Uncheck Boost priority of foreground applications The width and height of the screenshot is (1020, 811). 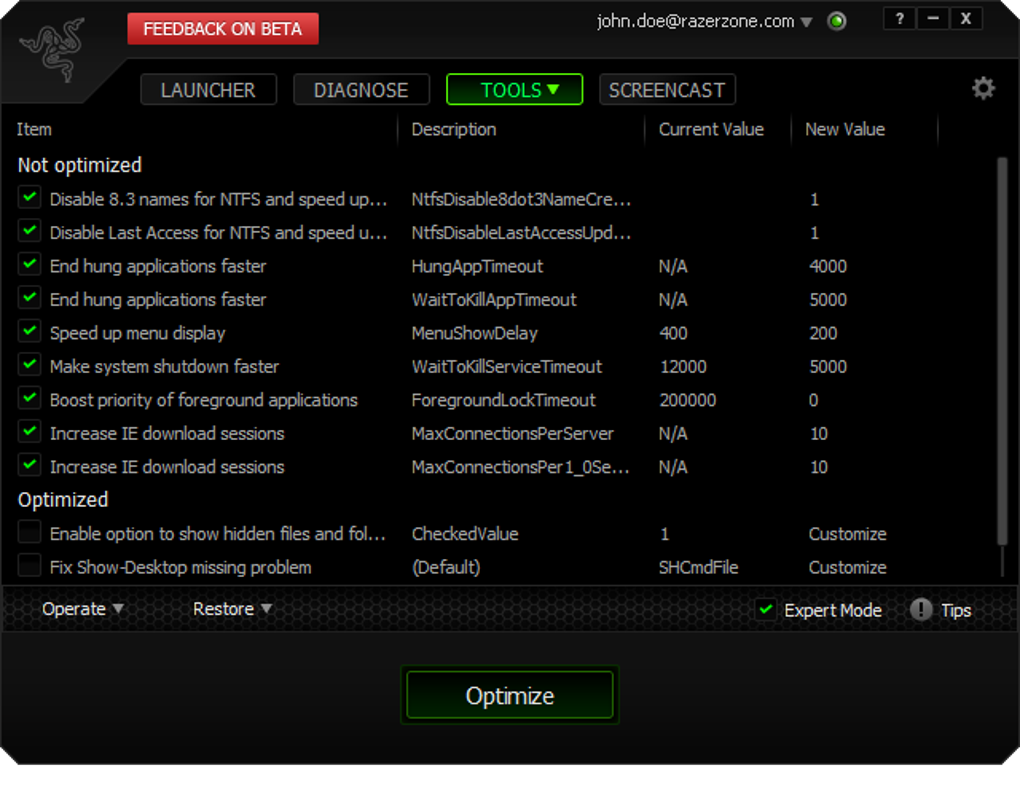tap(29, 397)
